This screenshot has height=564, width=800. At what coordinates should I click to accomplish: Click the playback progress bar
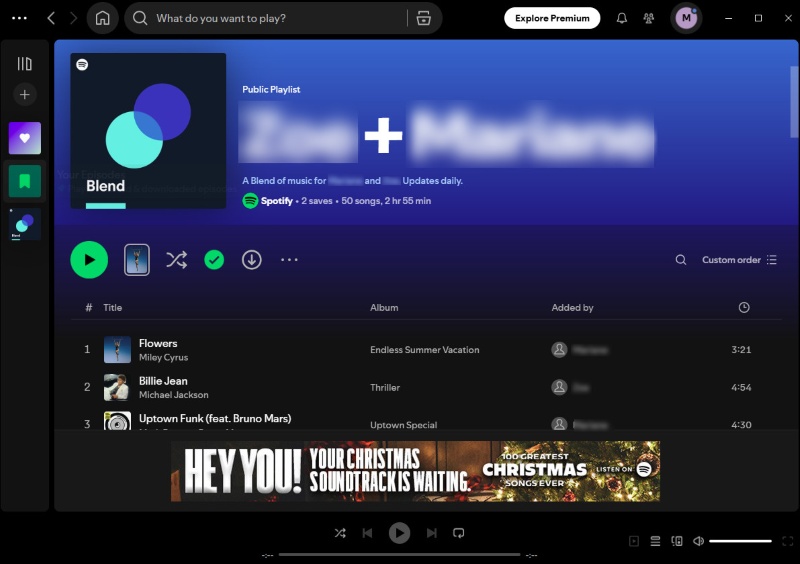pos(399,554)
